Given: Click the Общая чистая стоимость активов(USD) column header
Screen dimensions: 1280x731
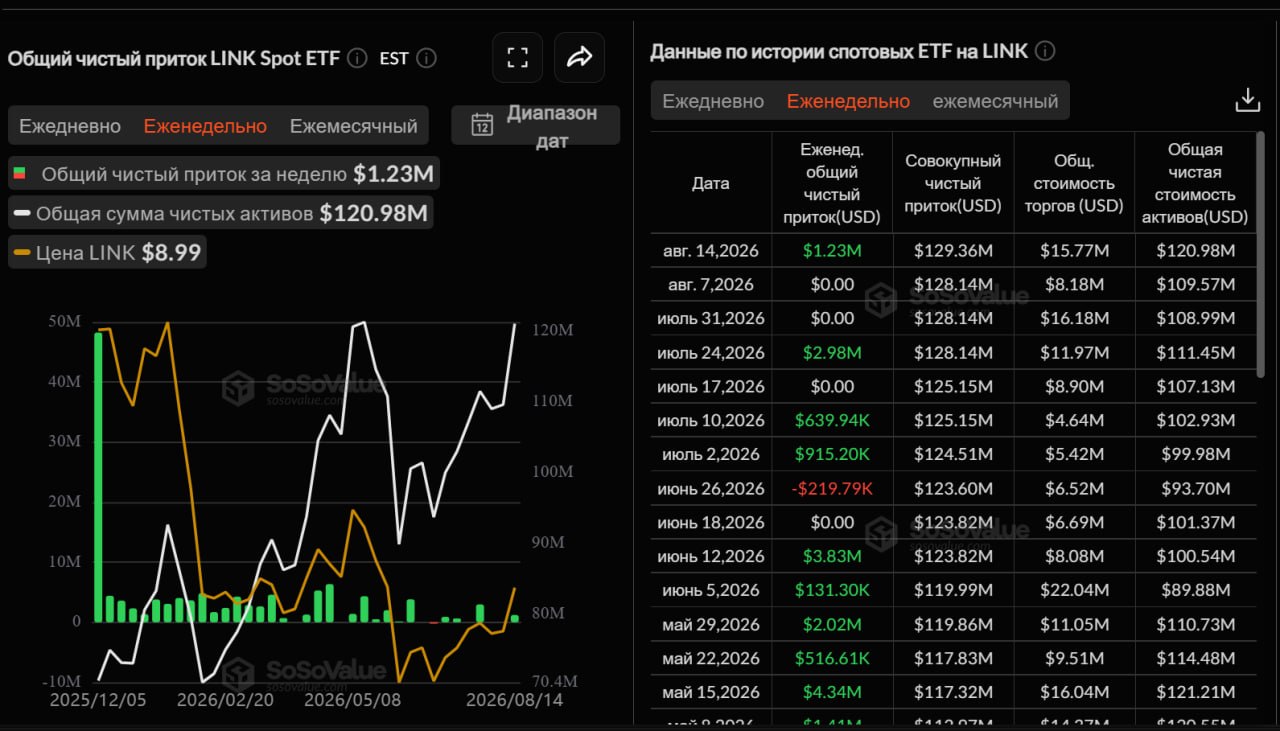Looking at the screenshot, I should click(1195, 183).
